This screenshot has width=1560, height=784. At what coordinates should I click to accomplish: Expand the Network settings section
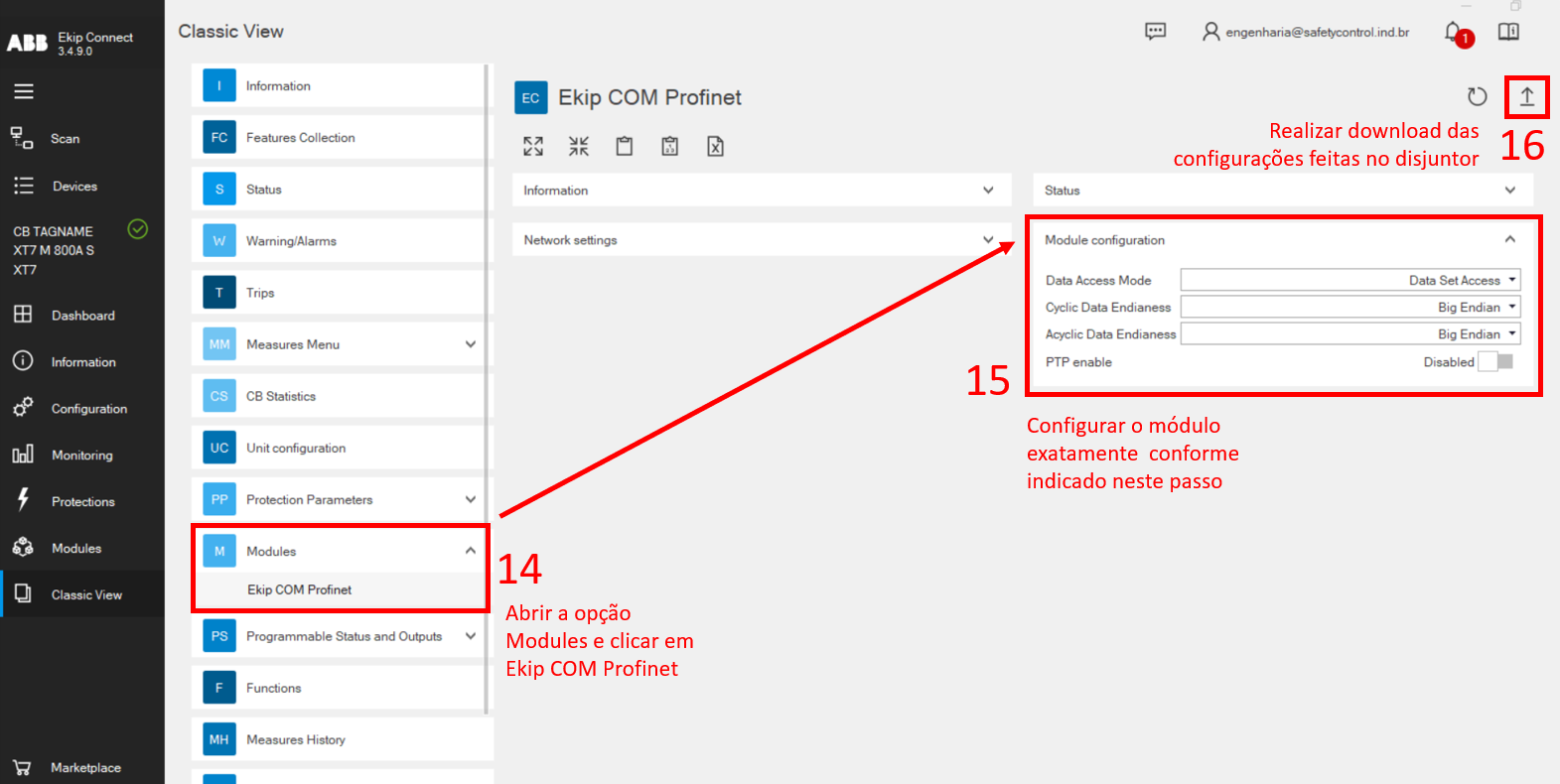click(x=761, y=240)
